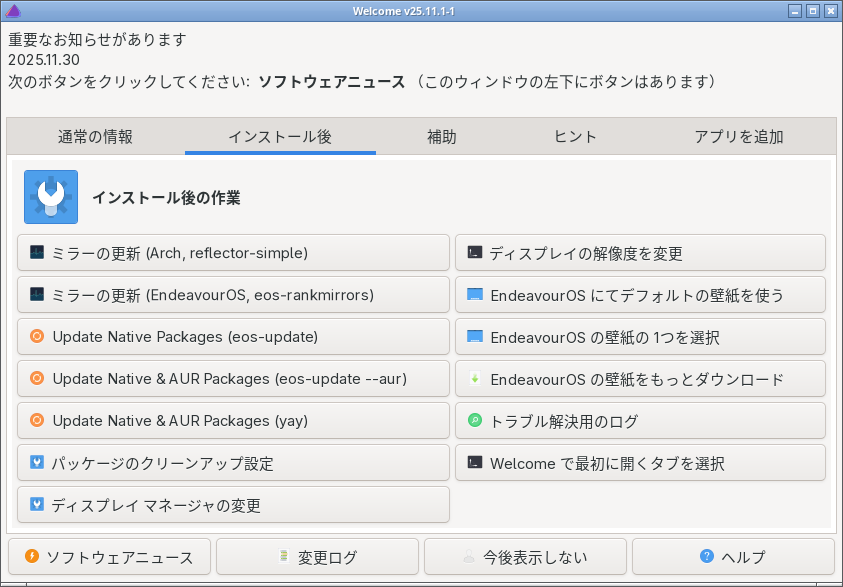Click the question mark icon on ヘルプ button
Screen dimensions: 843x587
click(x=707, y=556)
